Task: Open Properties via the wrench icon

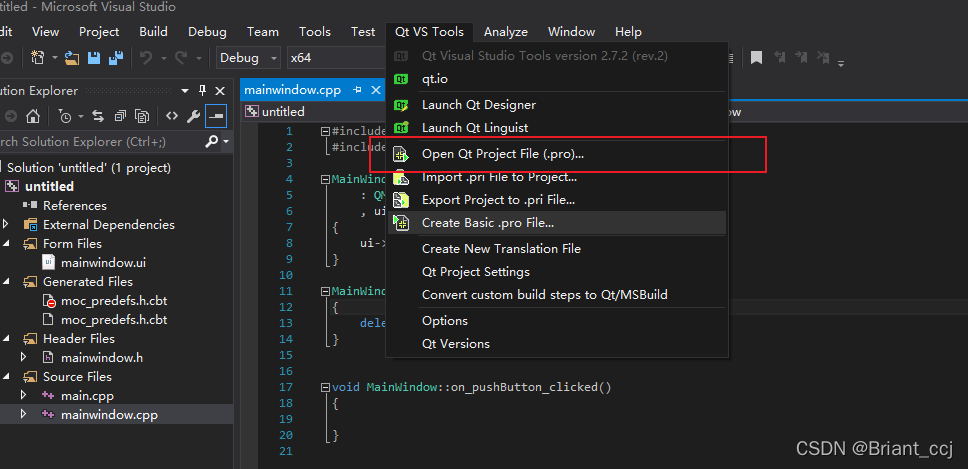Action: (x=194, y=116)
